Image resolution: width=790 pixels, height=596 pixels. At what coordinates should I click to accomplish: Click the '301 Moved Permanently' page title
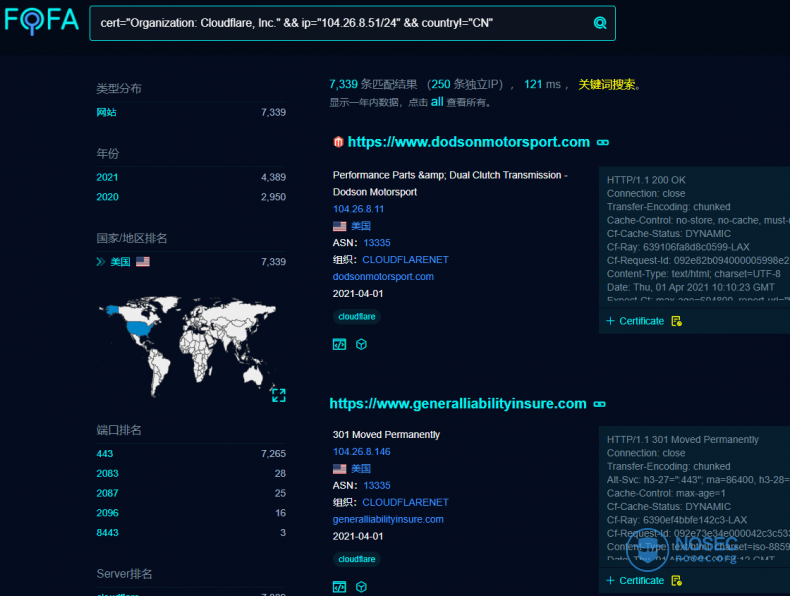[386, 434]
